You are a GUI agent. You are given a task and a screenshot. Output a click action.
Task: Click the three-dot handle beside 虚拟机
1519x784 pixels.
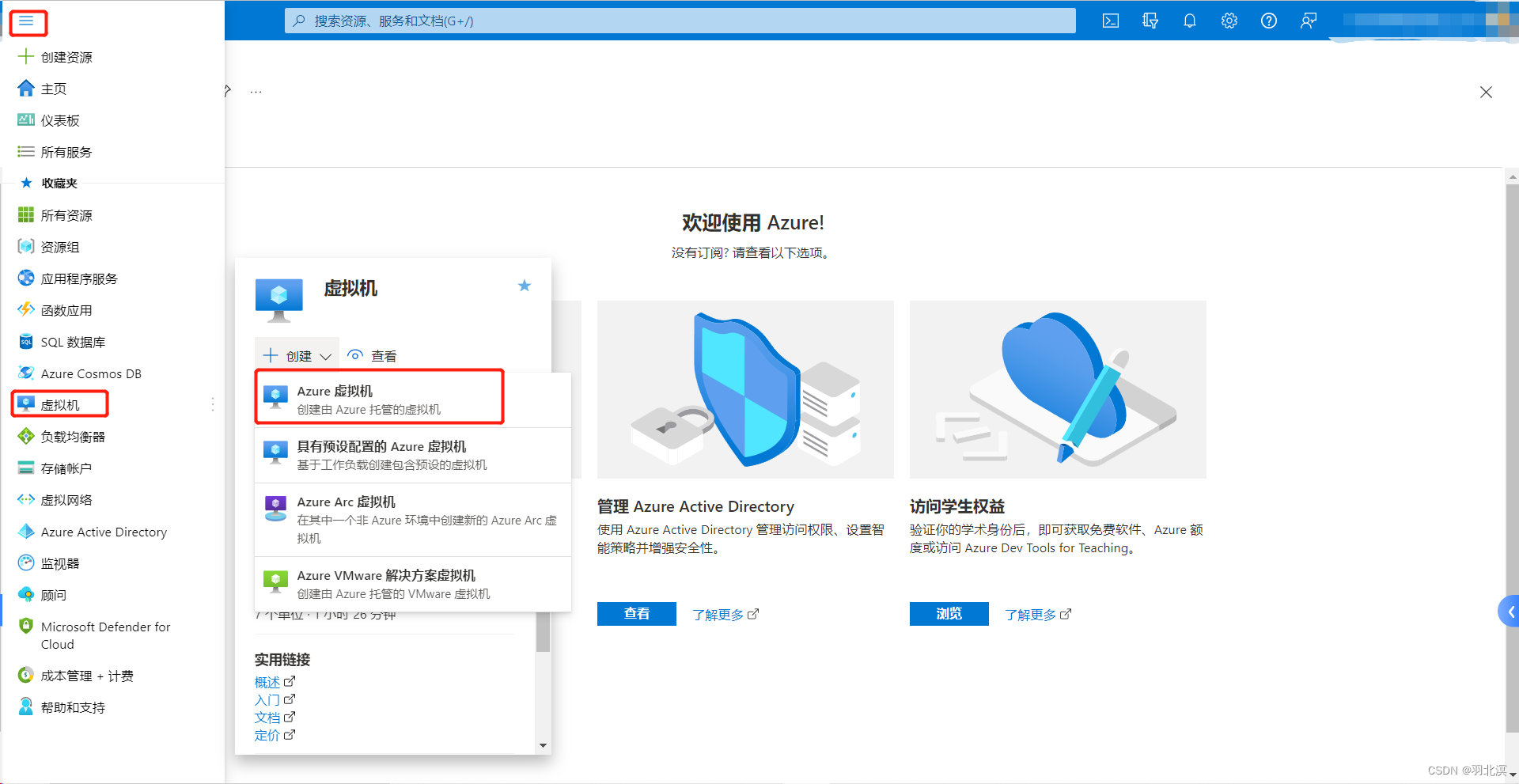tap(213, 404)
